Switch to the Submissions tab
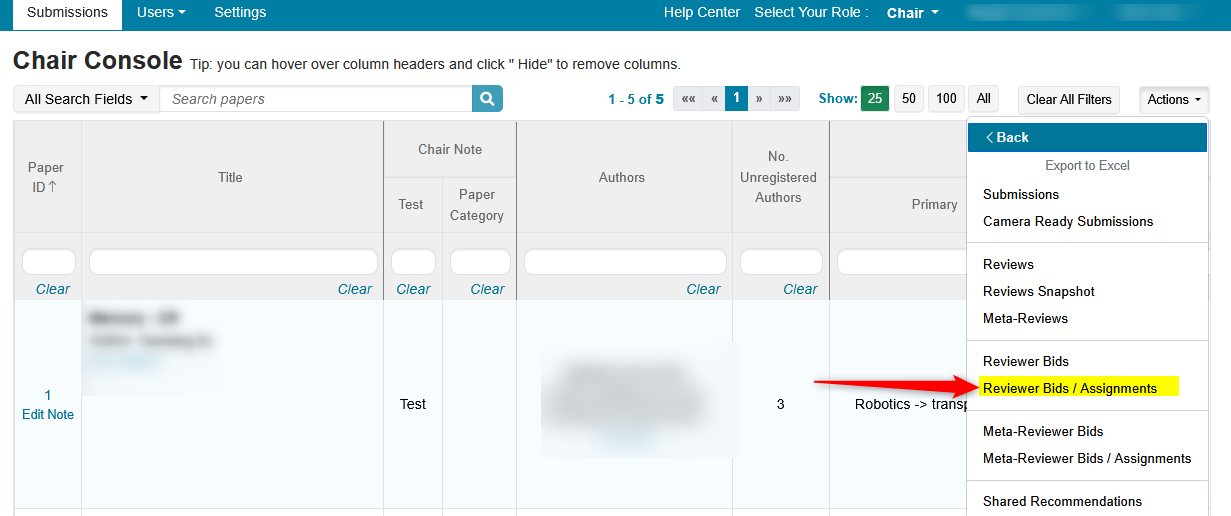The height and width of the screenshot is (516, 1231). tap(67, 13)
